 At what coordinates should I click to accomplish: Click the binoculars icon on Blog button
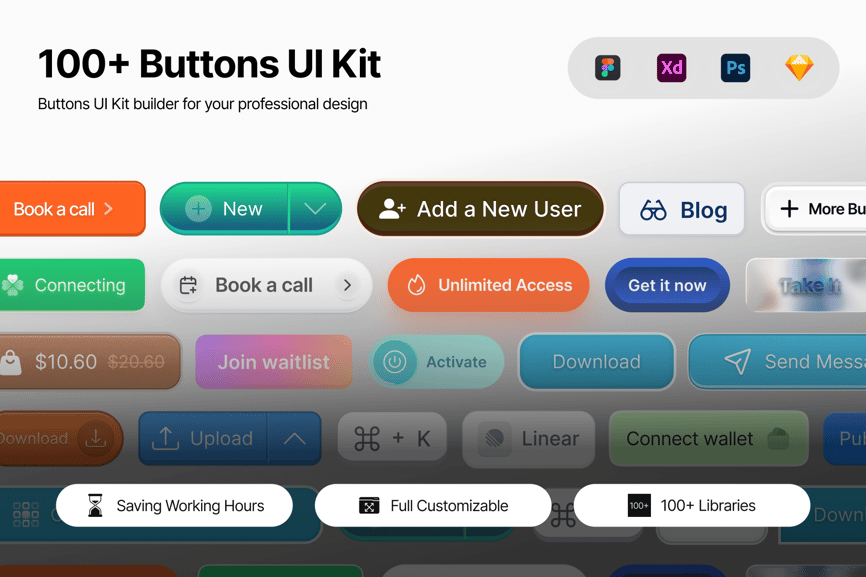pos(653,210)
